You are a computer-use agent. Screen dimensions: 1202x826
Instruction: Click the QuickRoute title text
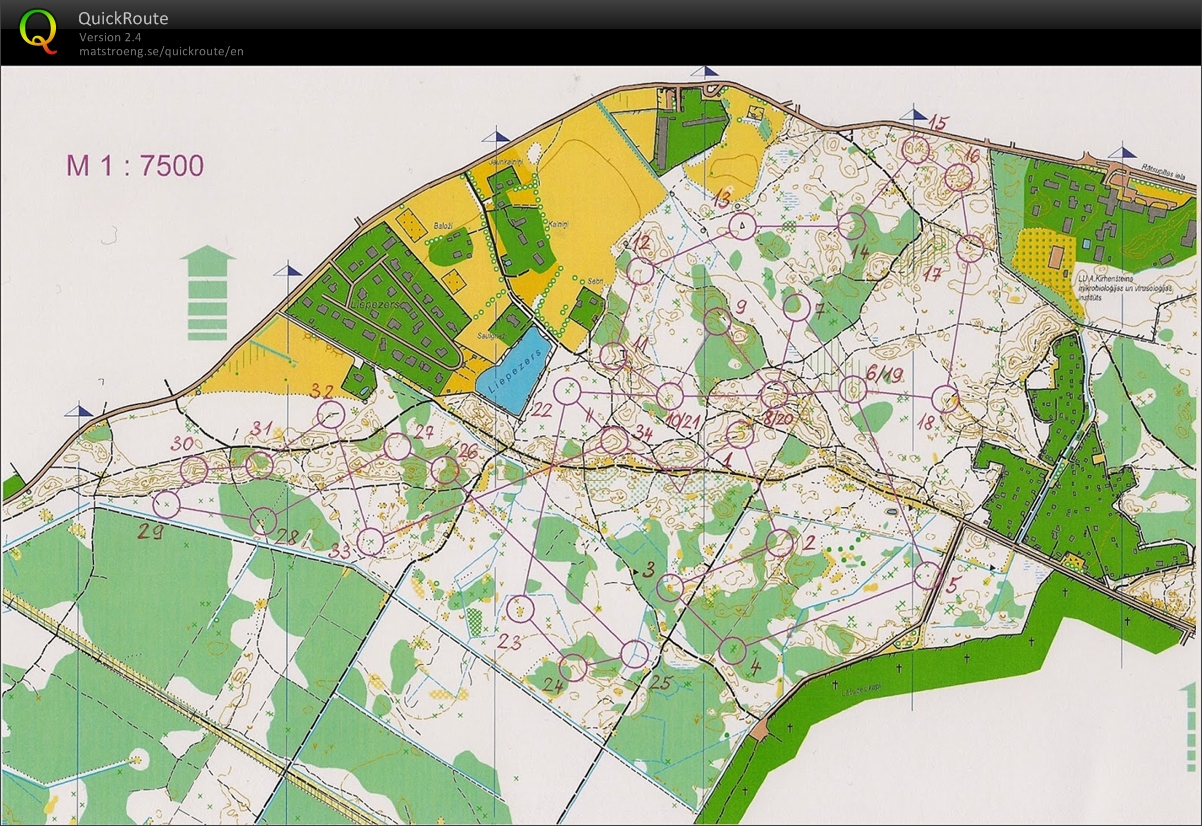pos(123,17)
